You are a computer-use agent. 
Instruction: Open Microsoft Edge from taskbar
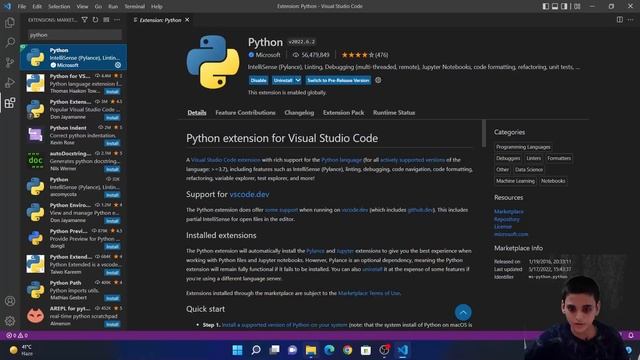tap(329, 350)
